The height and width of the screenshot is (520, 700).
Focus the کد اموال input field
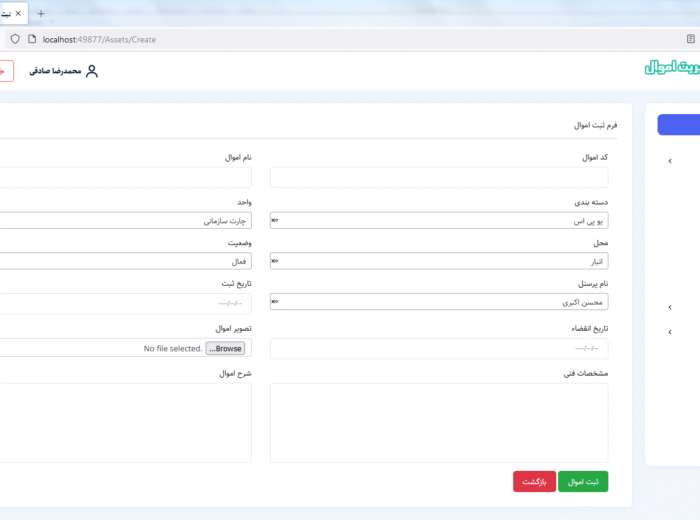[439, 178]
